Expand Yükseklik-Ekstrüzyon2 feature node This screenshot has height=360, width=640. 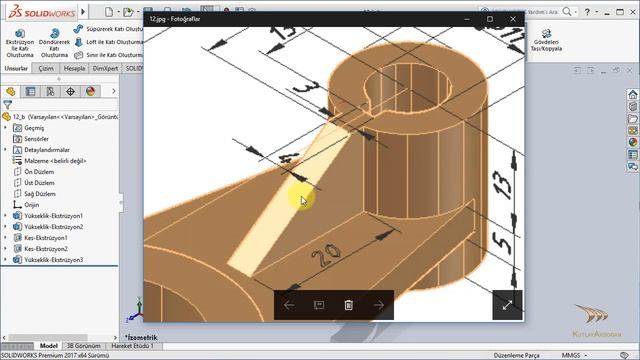[x=5, y=227]
